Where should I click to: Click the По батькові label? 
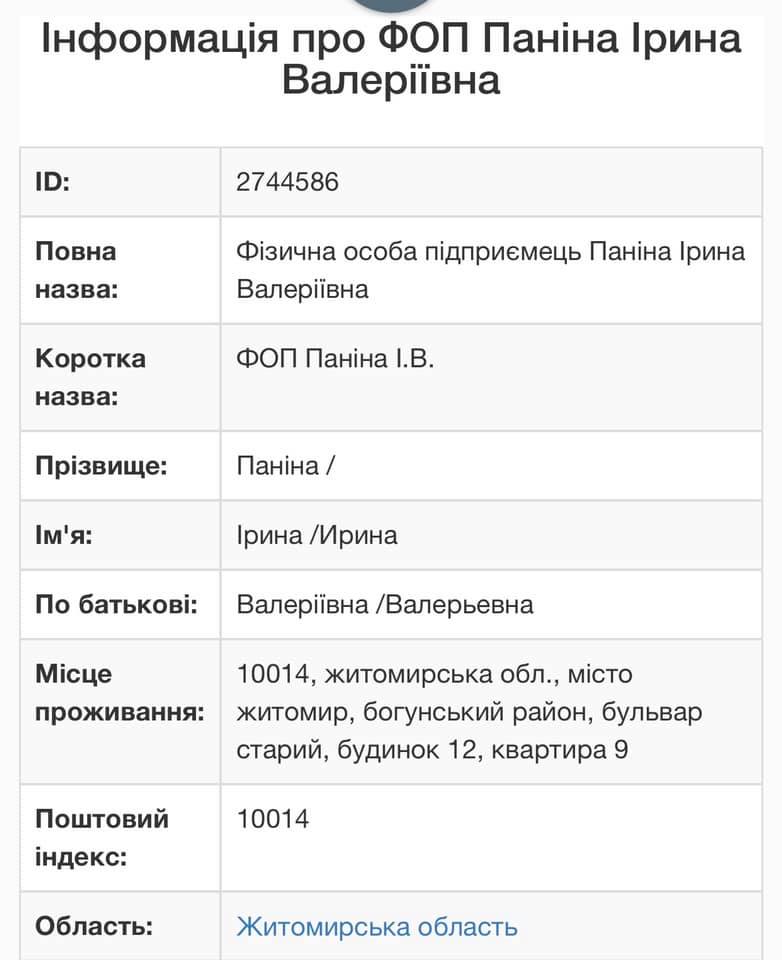(x=116, y=604)
